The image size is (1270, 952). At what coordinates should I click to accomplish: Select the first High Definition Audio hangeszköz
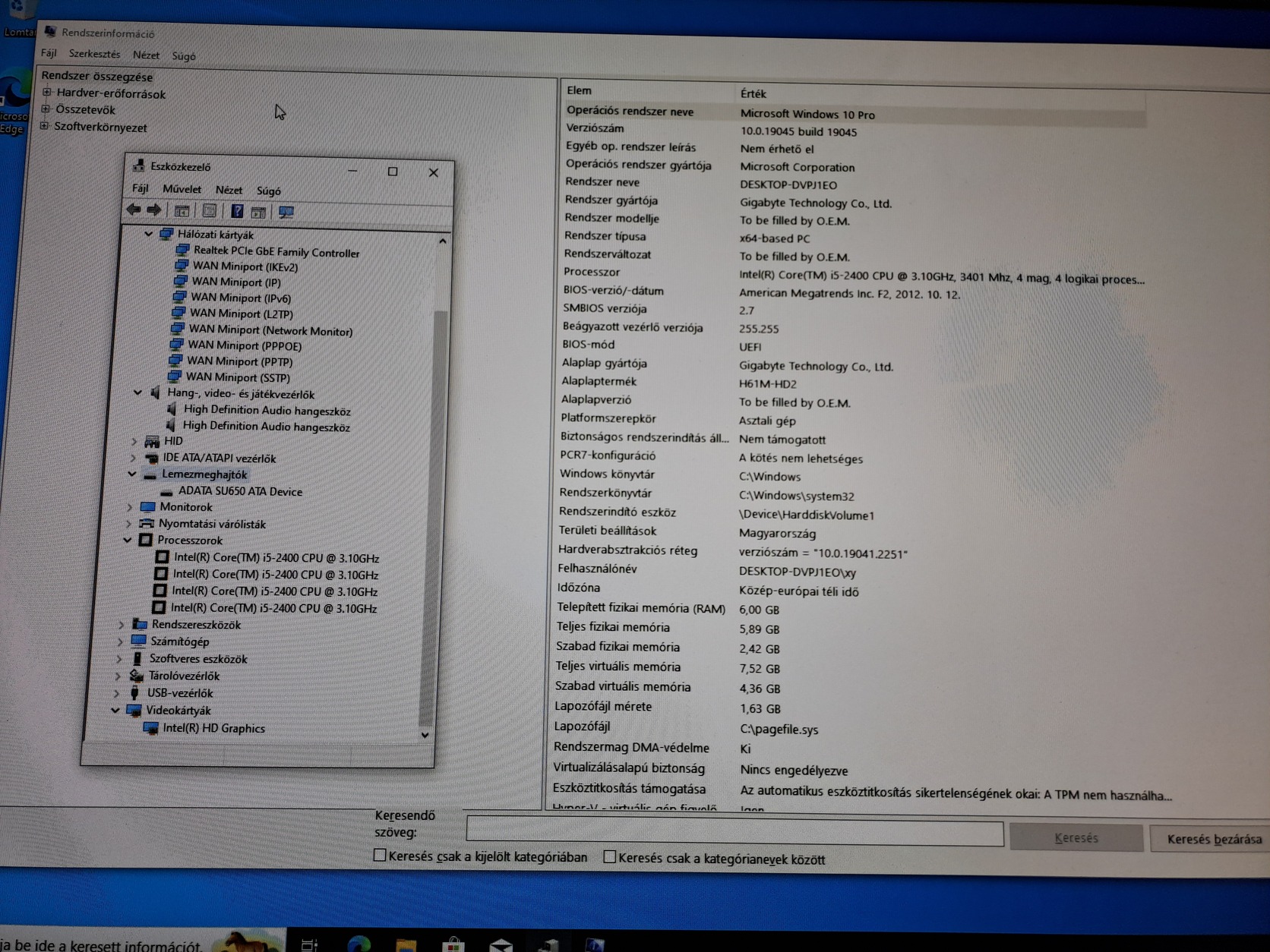point(267,410)
